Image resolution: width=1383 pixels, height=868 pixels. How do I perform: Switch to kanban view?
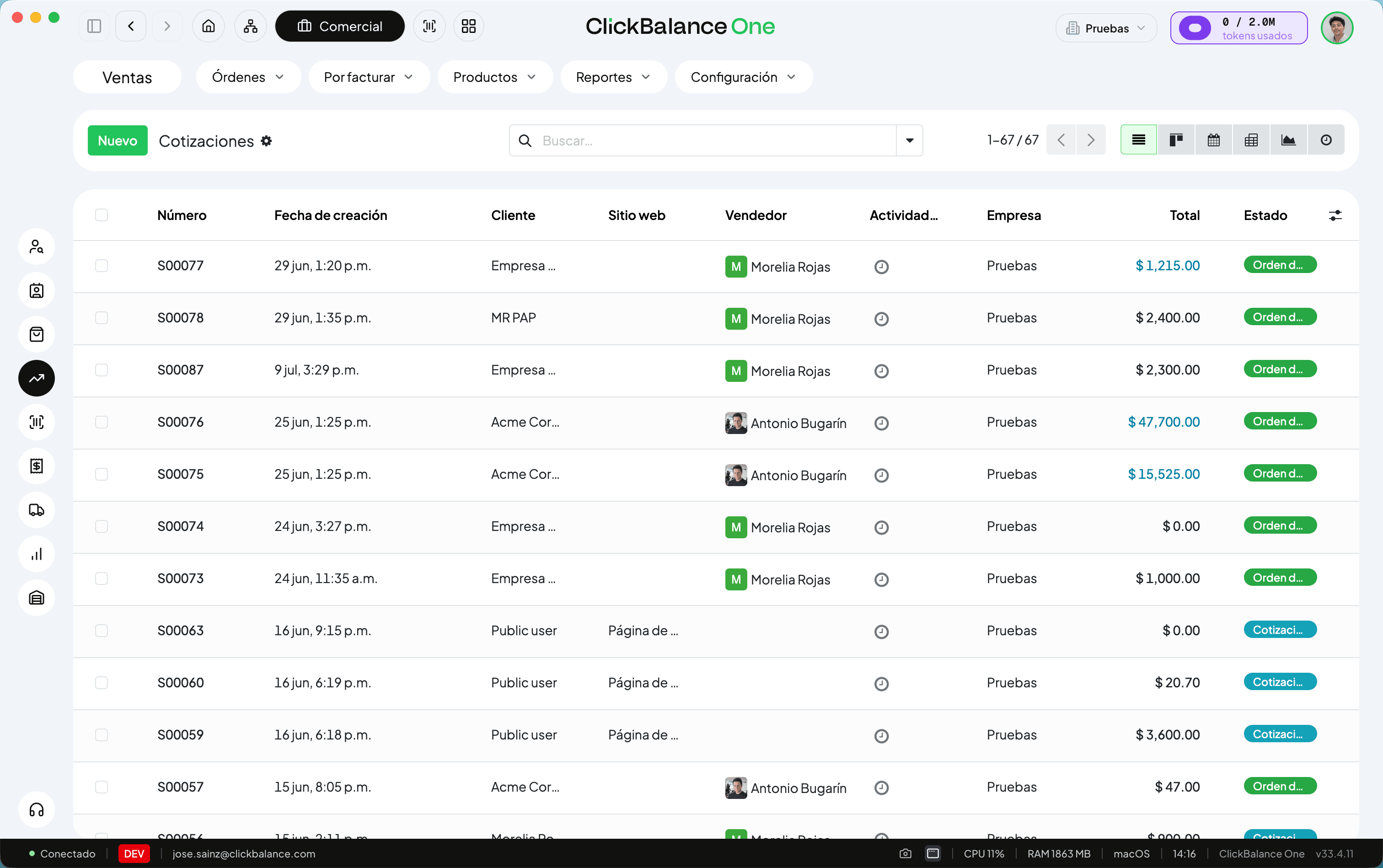(x=1176, y=140)
